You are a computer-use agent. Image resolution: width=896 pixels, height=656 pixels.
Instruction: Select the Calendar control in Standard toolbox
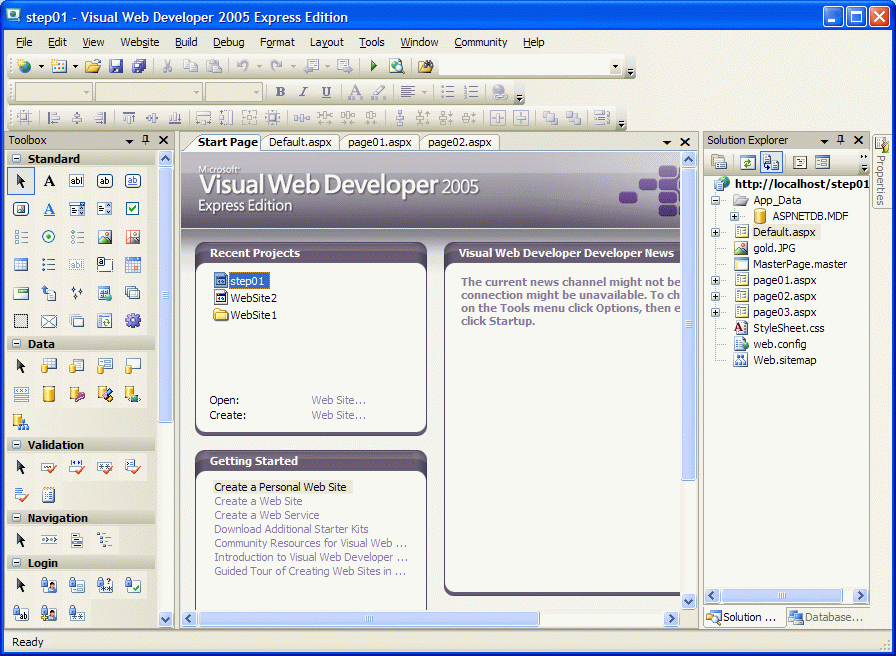pos(133,265)
